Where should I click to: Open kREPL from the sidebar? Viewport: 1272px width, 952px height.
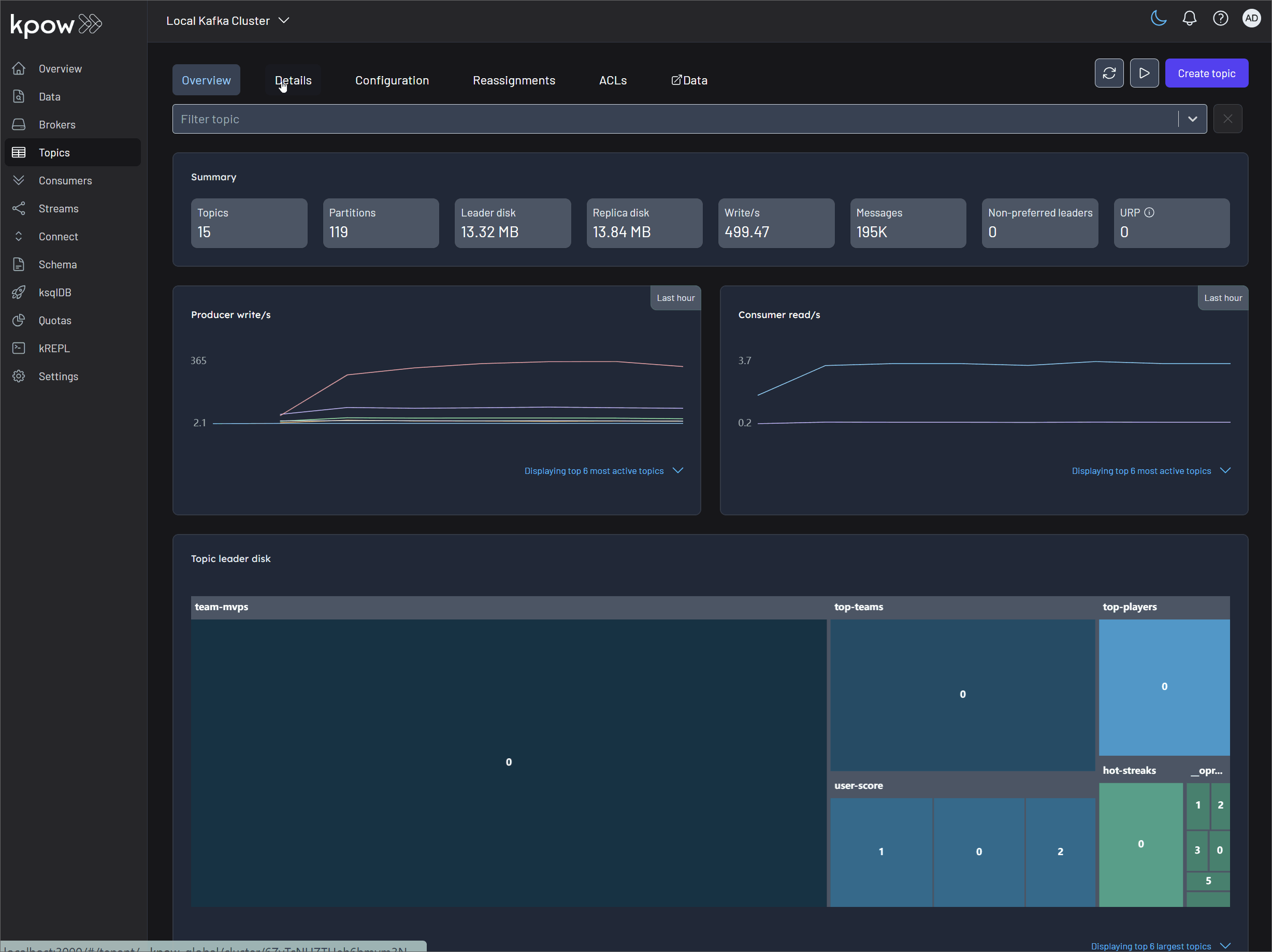point(54,349)
